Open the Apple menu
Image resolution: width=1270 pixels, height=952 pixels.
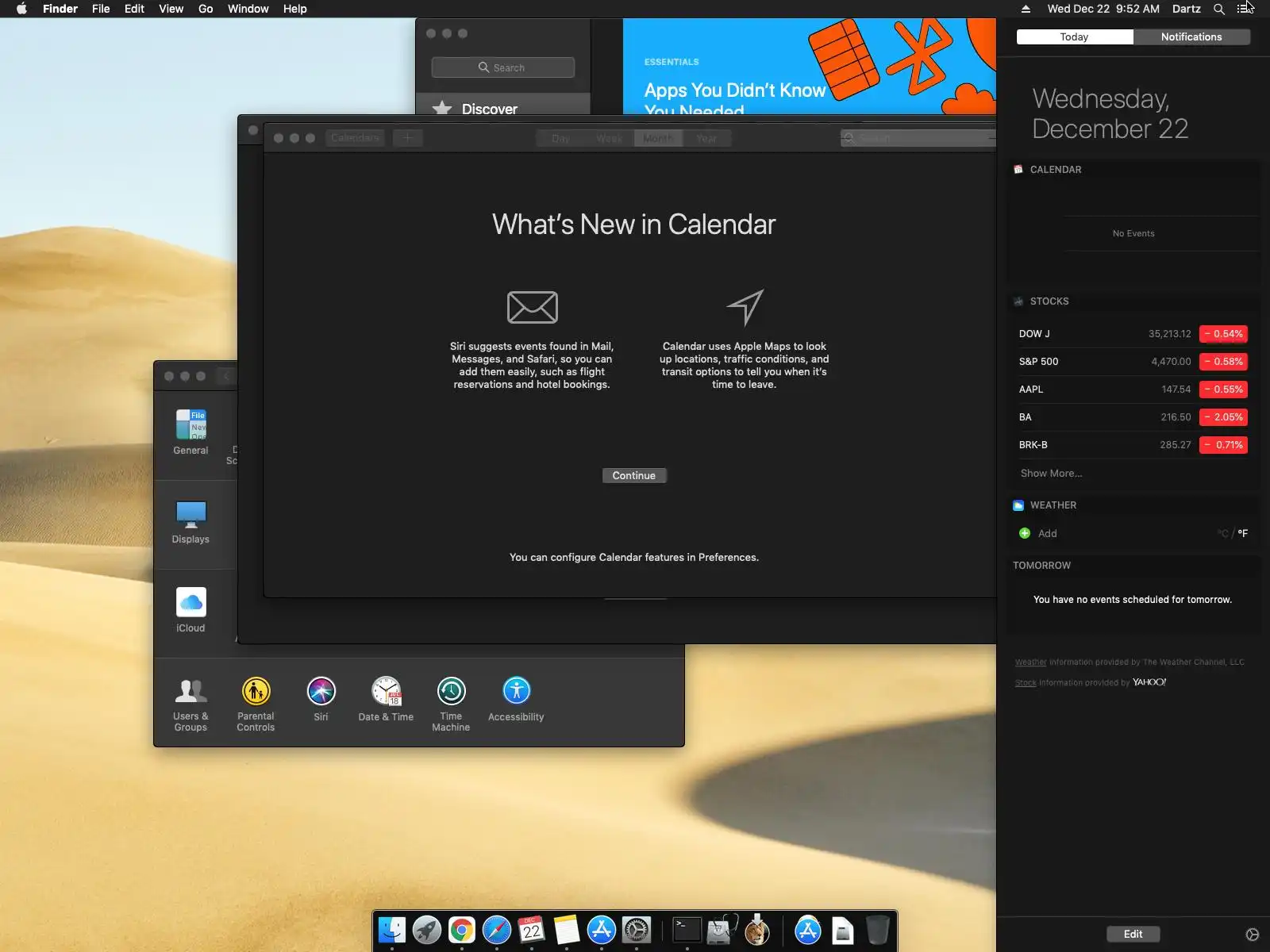[21, 9]
